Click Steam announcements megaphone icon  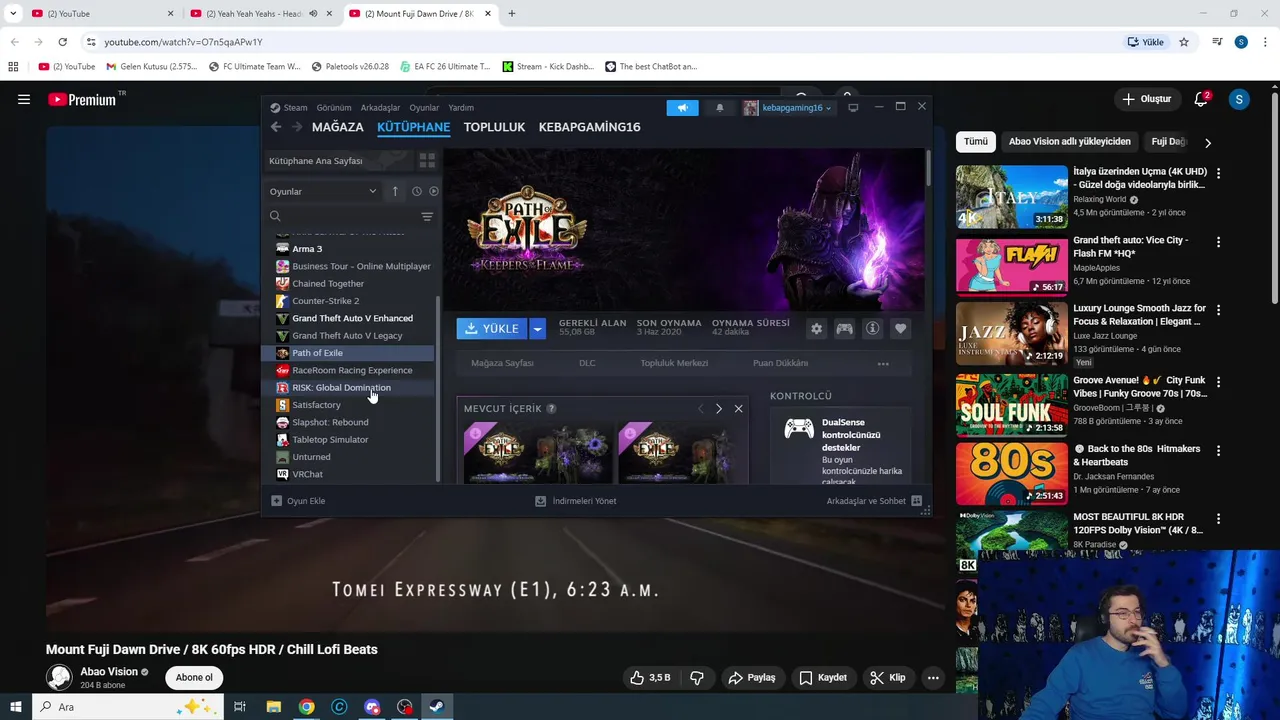pyautogui.click(x=682, y=108)
